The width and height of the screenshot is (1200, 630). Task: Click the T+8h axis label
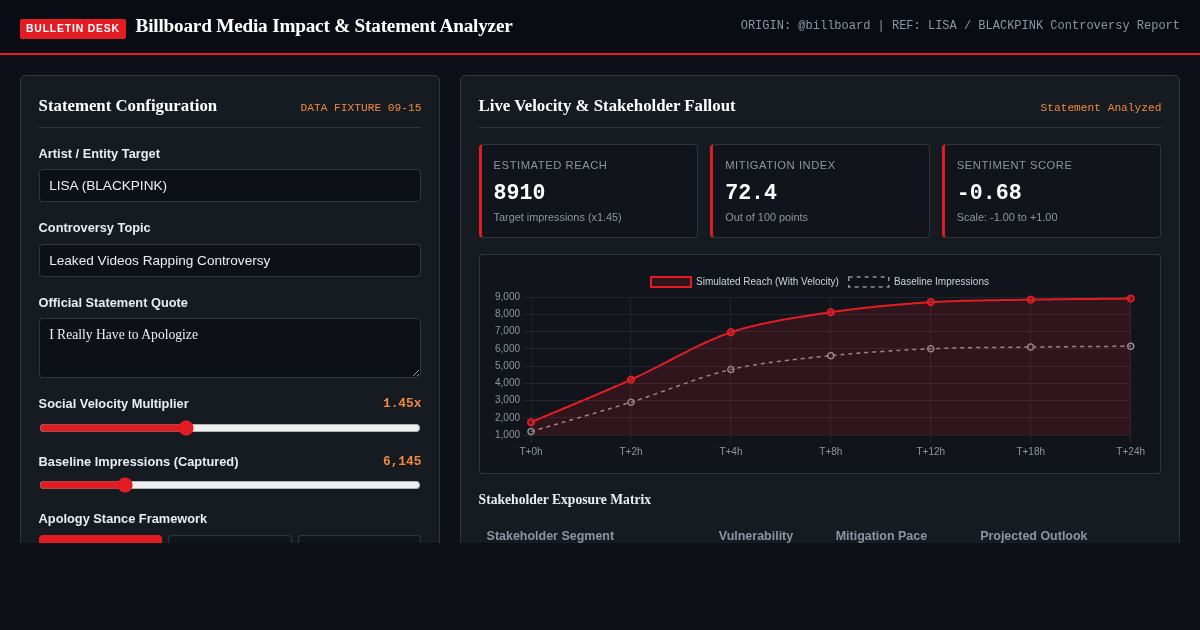tap(831, 452)
